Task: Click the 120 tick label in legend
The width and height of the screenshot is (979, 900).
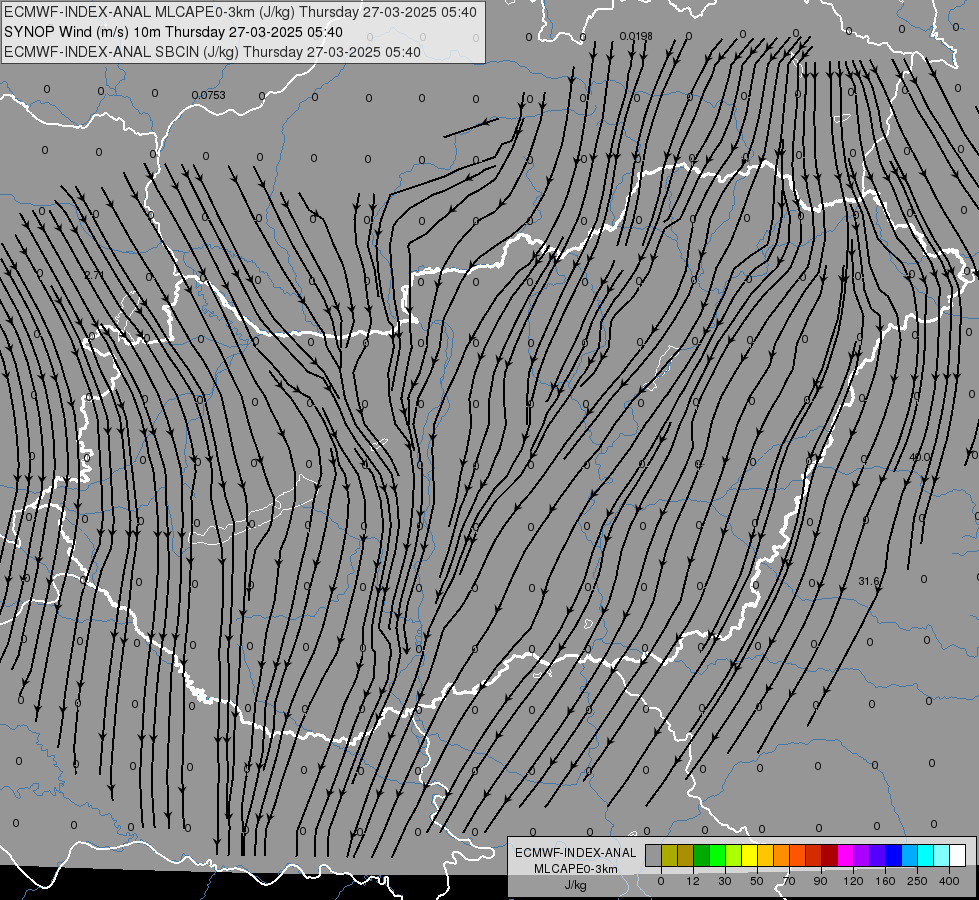Action: pyautogui.click(x=853, y=881)
